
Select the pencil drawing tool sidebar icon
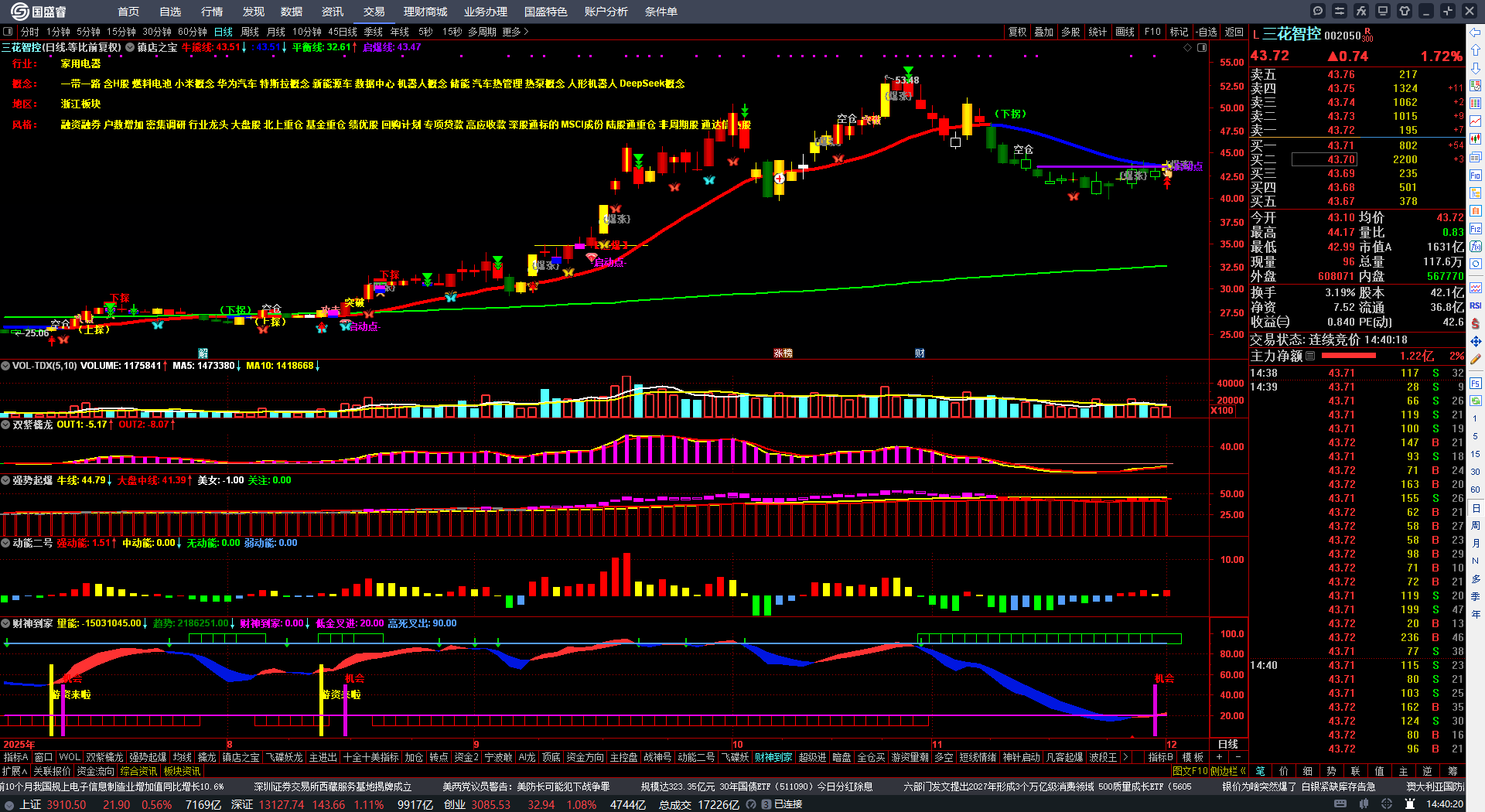pos(1476,360)
